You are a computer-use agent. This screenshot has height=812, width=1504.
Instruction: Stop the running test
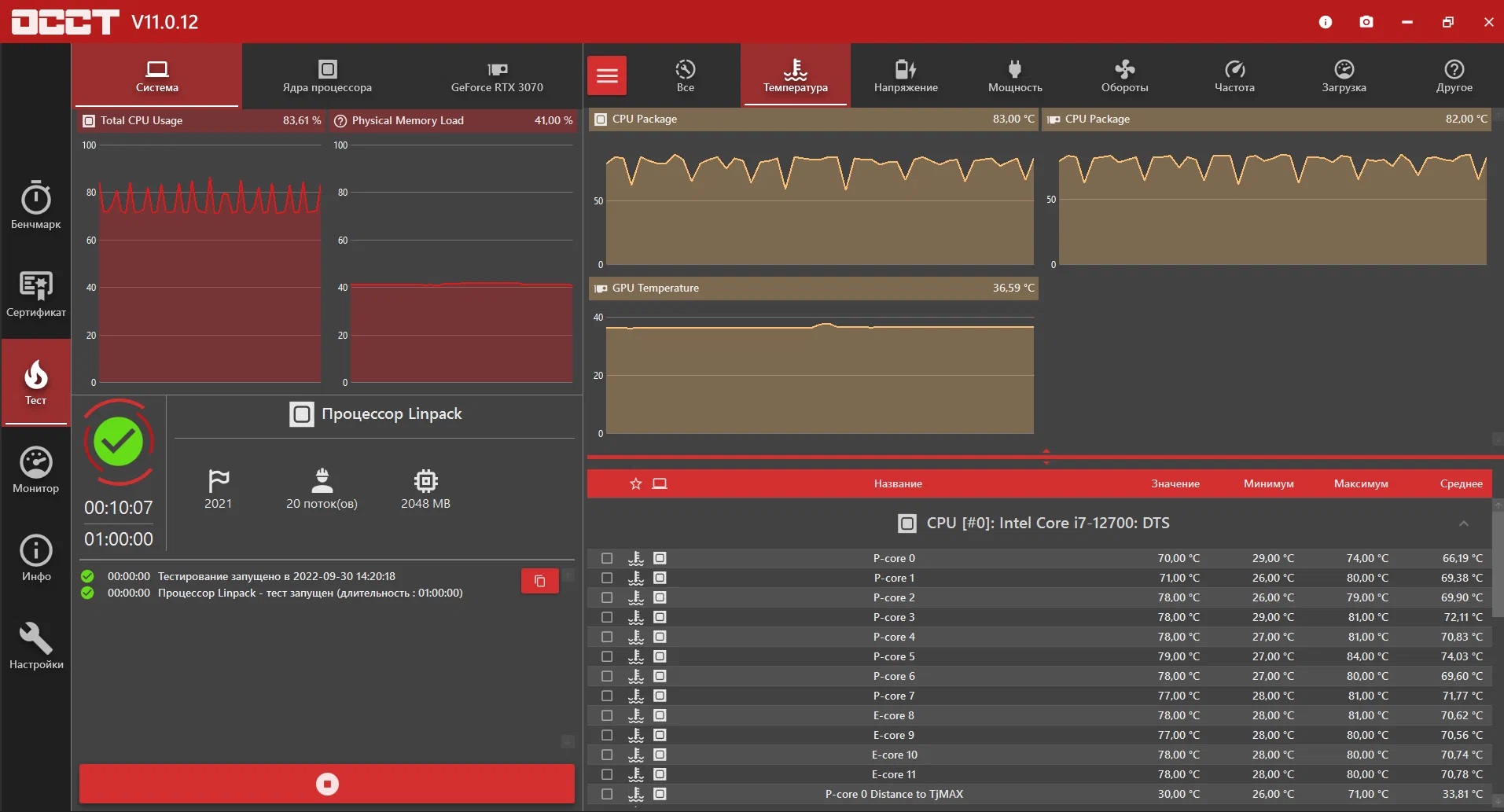tap(327, 784)
